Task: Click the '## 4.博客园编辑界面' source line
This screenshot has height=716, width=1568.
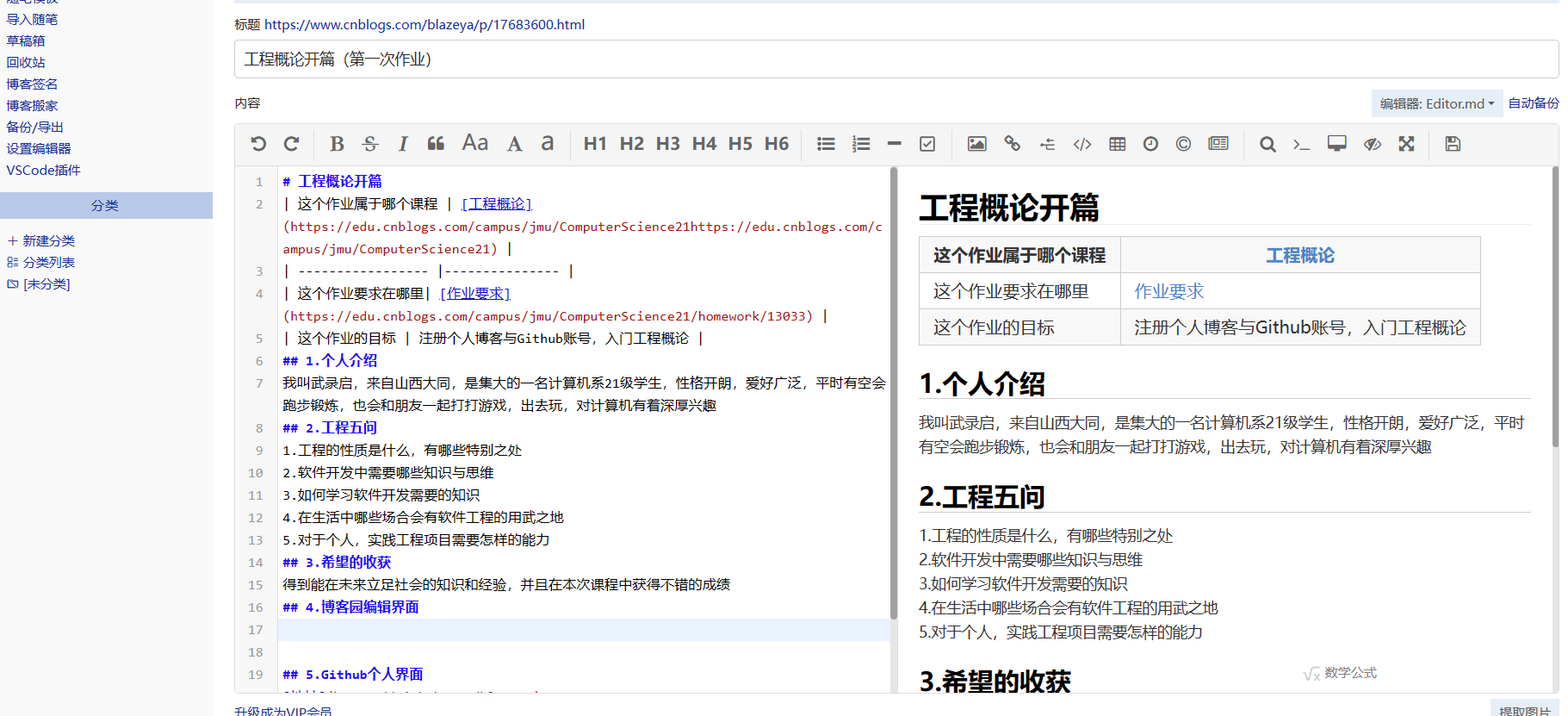Action: [x=350, y=607]
